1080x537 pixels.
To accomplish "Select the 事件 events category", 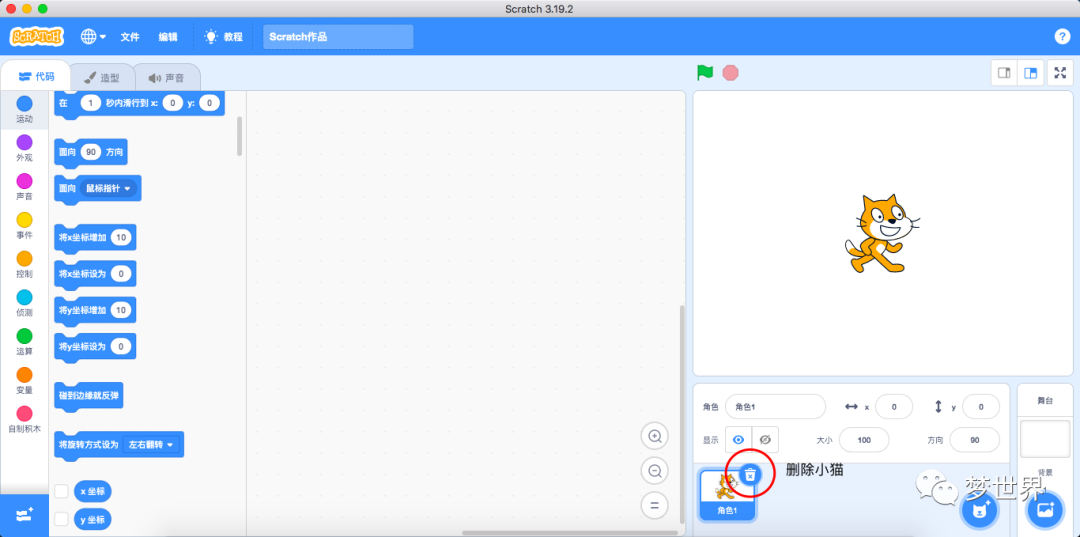I will point(24,225).
